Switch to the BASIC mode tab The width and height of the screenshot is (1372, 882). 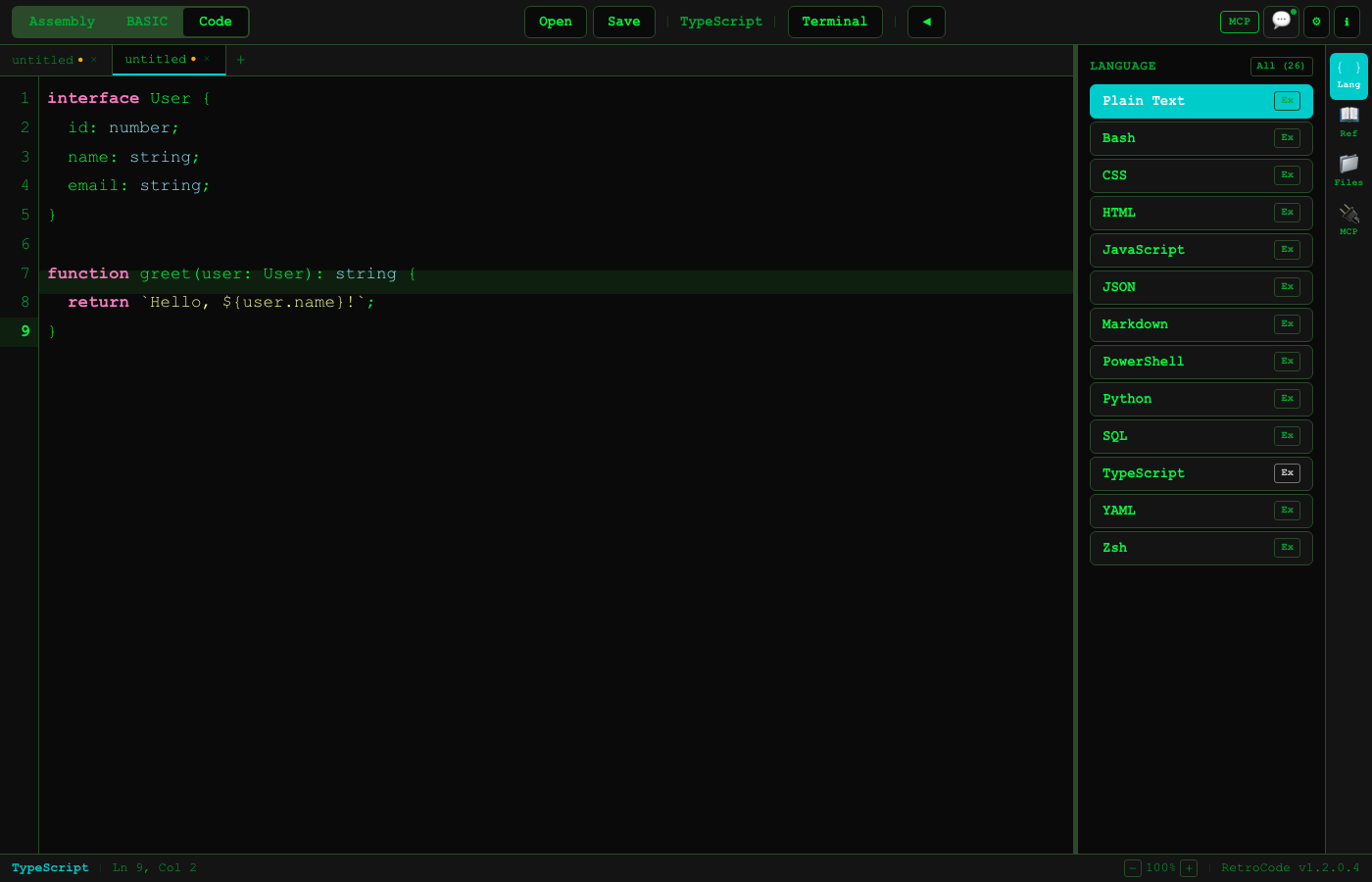(146, 21)
